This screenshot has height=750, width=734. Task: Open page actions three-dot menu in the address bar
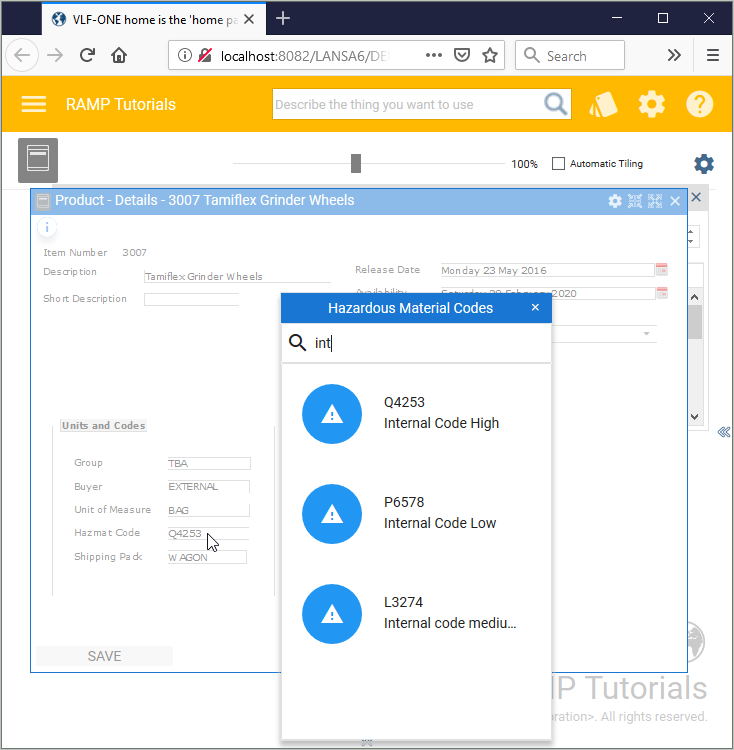coord(433,55)
